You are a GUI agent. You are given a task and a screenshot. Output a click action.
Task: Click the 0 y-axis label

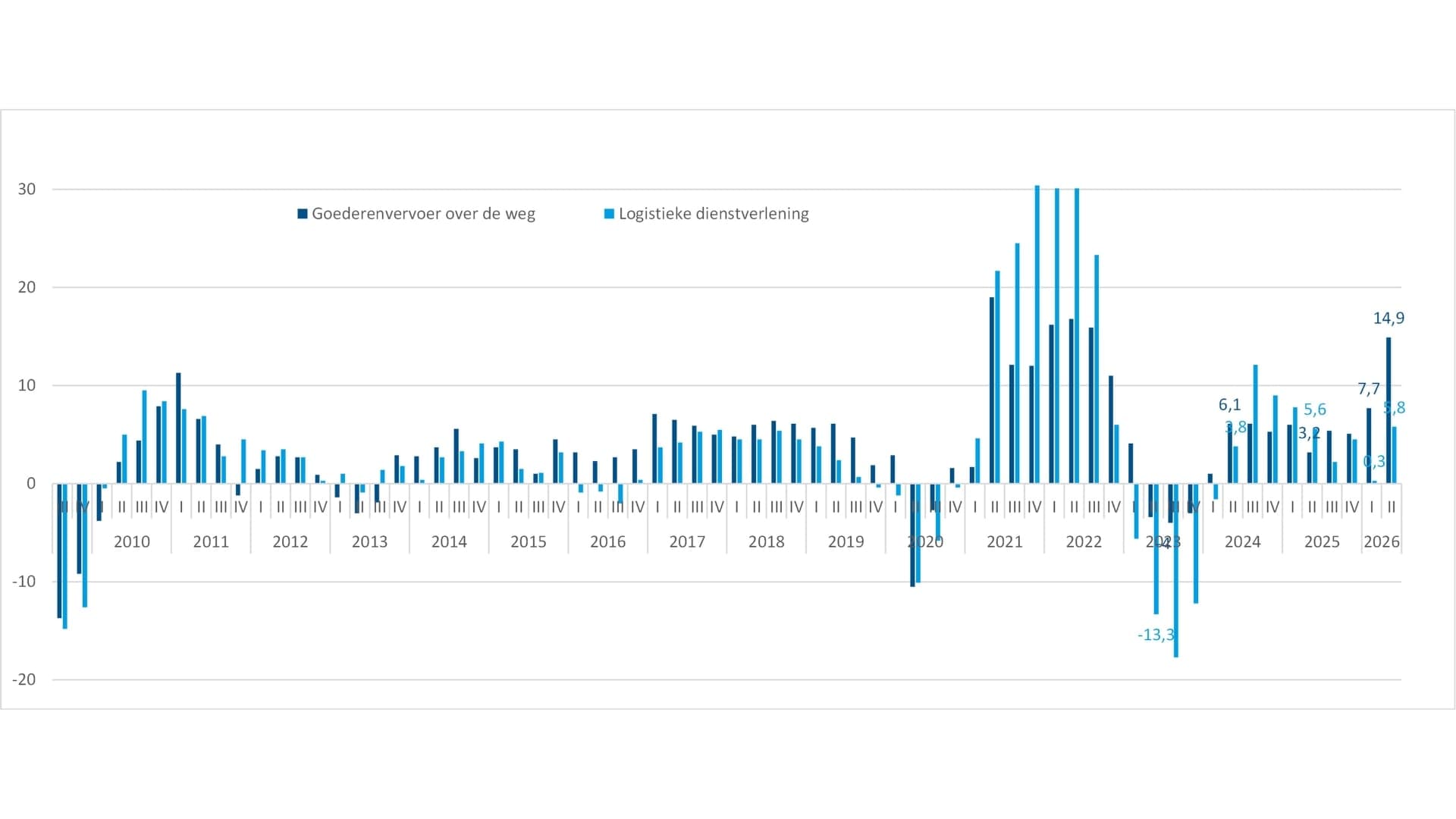31,483
